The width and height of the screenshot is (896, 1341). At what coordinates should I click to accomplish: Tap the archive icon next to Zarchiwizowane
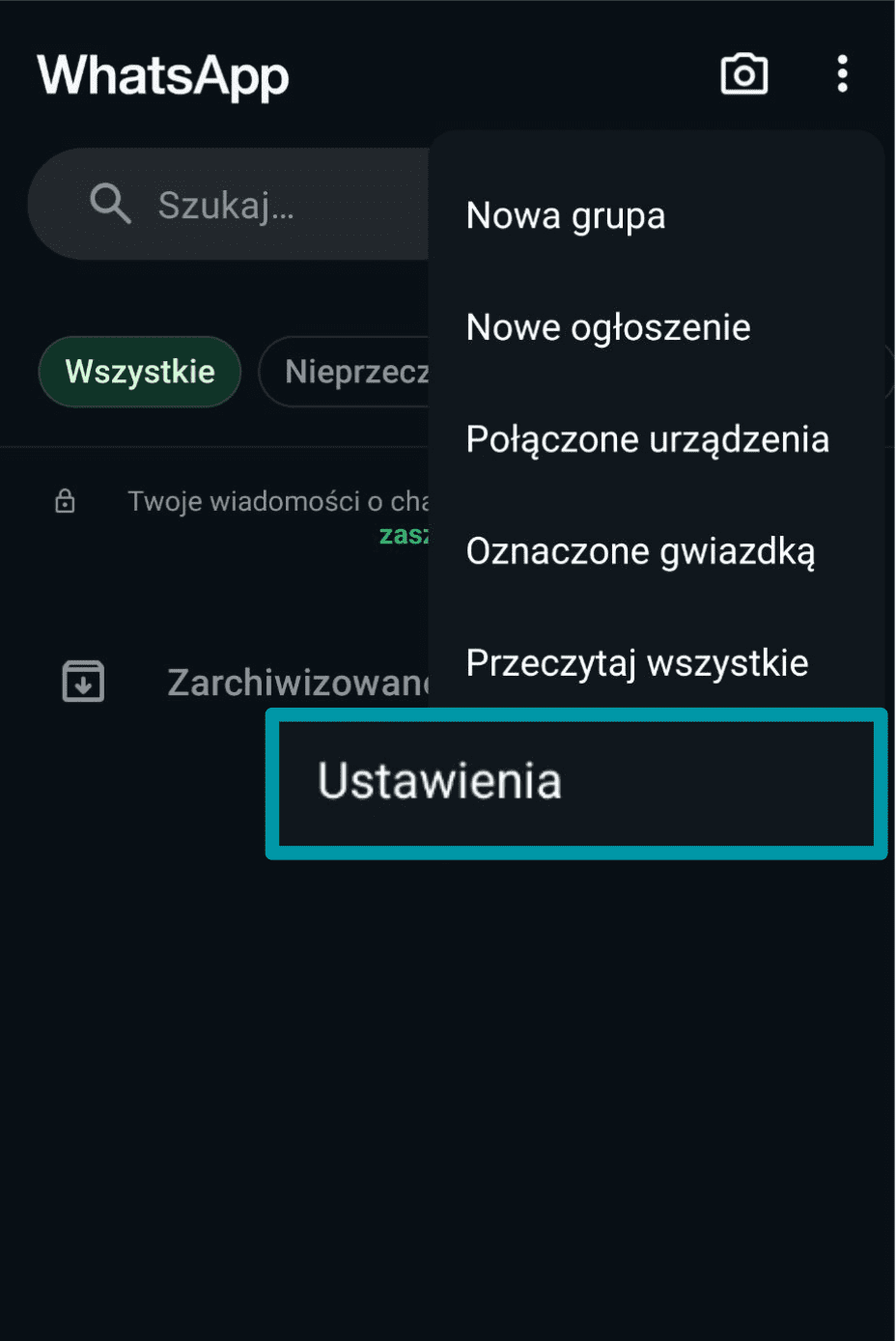point(82,681)
